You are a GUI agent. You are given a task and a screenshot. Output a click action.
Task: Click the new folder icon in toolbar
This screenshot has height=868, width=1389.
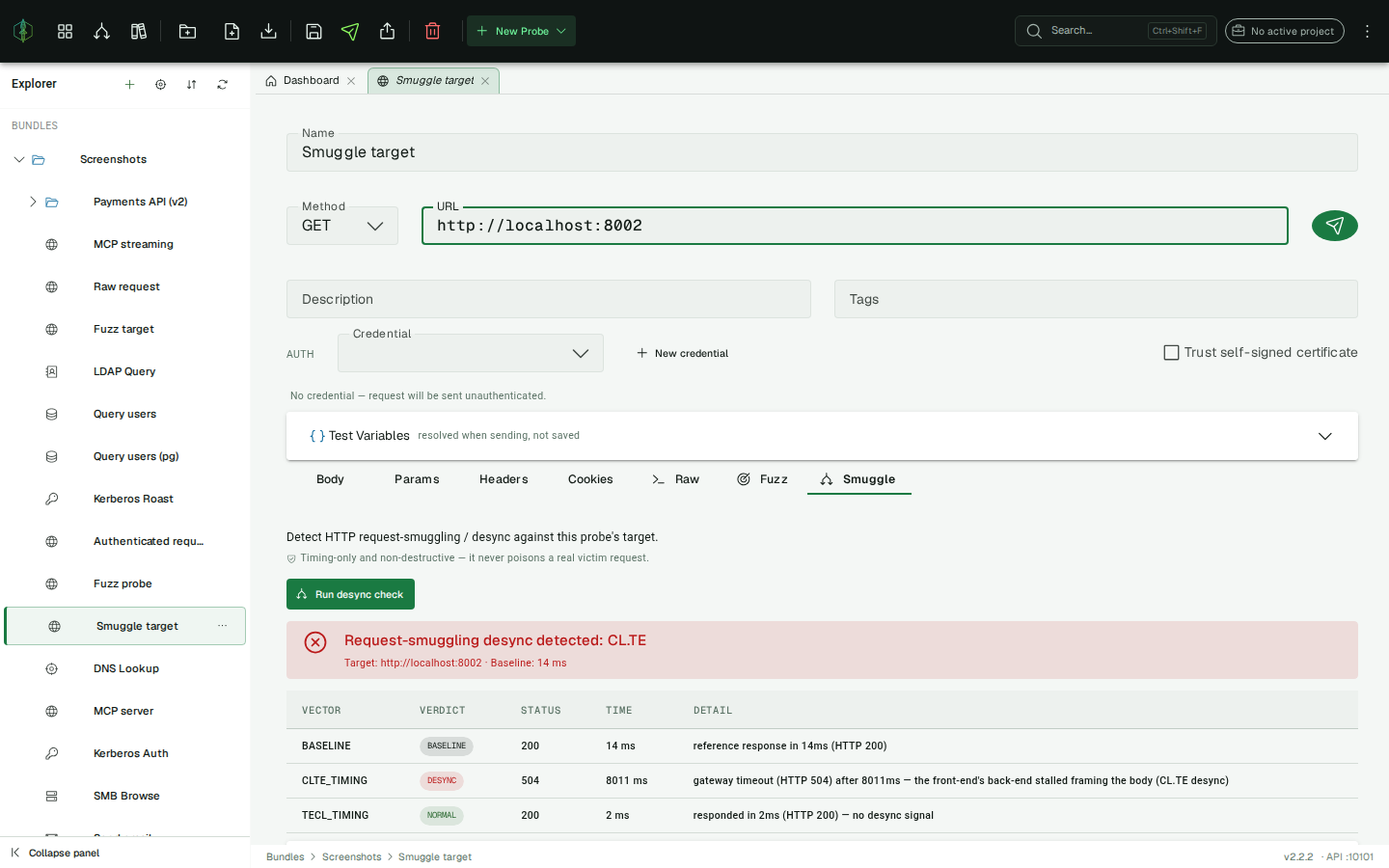pyautogui.click(x=188, y=31)
